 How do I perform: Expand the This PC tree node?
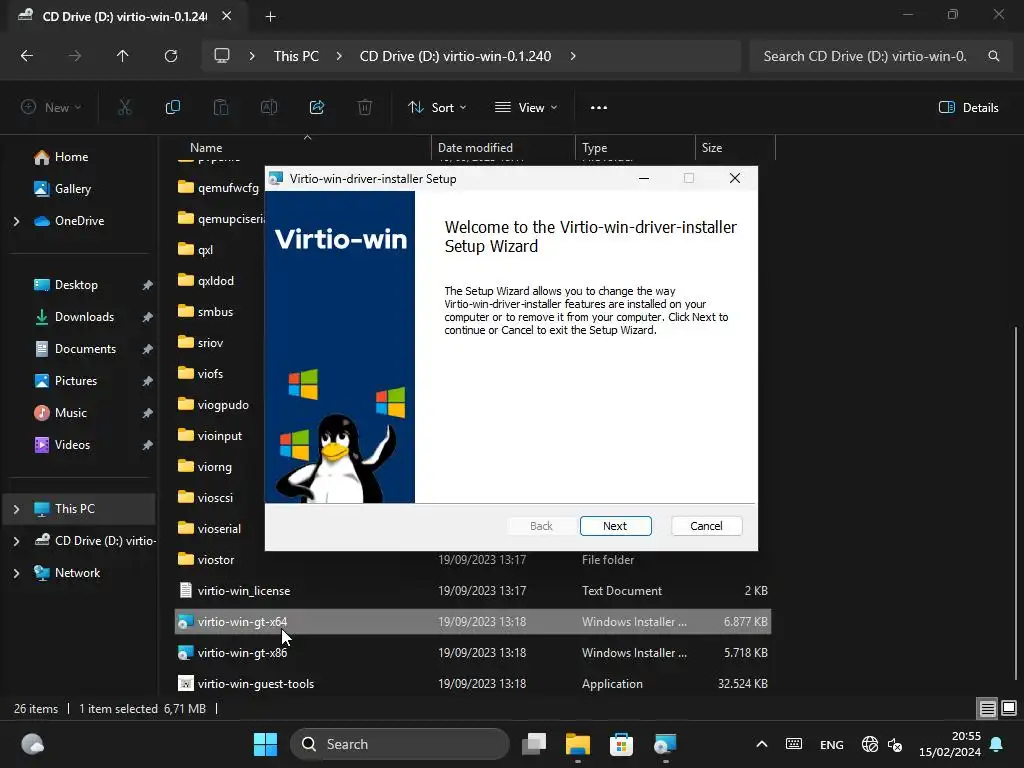point(16,509)
